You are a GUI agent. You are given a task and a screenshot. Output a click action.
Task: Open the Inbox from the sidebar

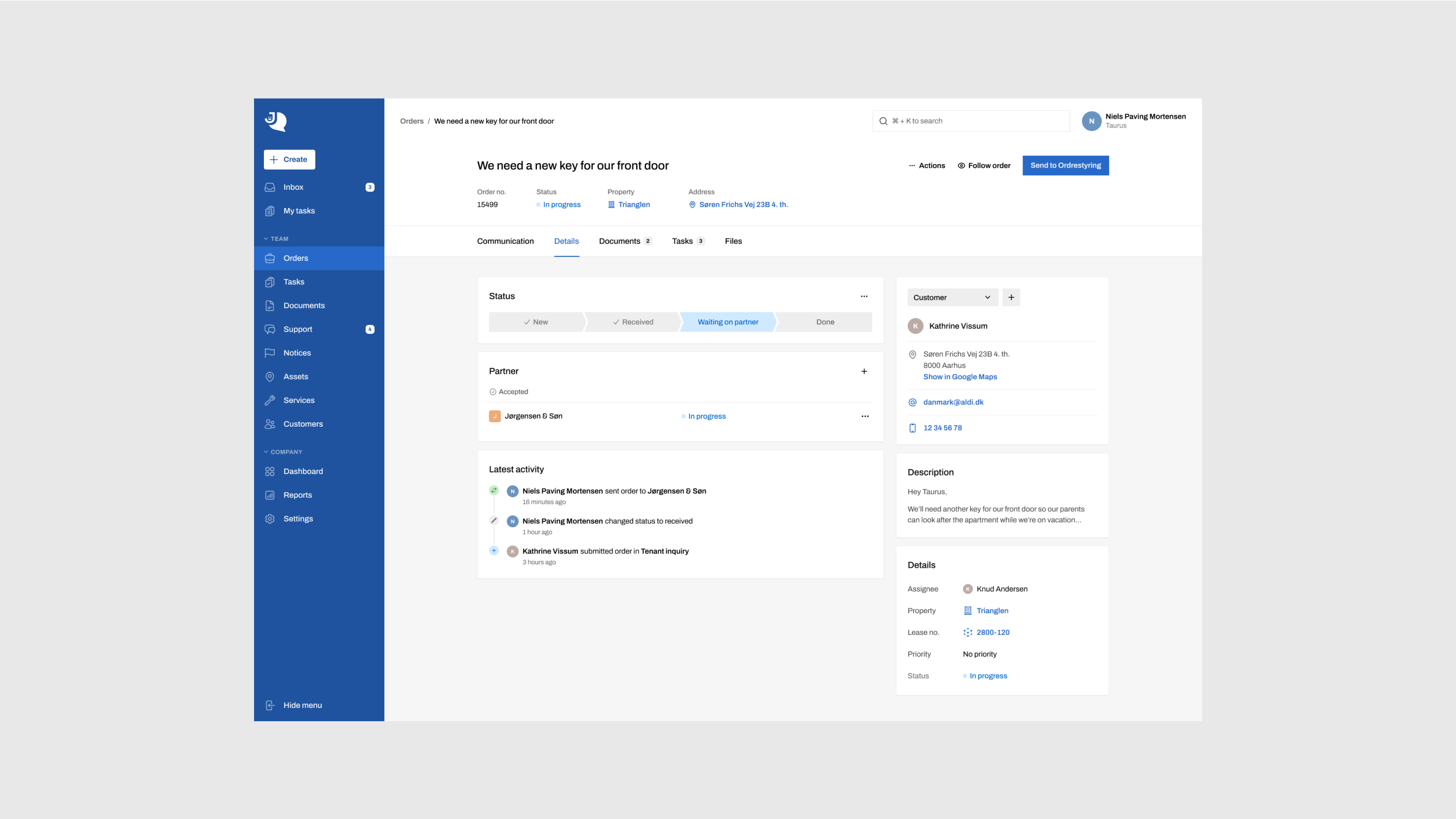tap(293, 187)
